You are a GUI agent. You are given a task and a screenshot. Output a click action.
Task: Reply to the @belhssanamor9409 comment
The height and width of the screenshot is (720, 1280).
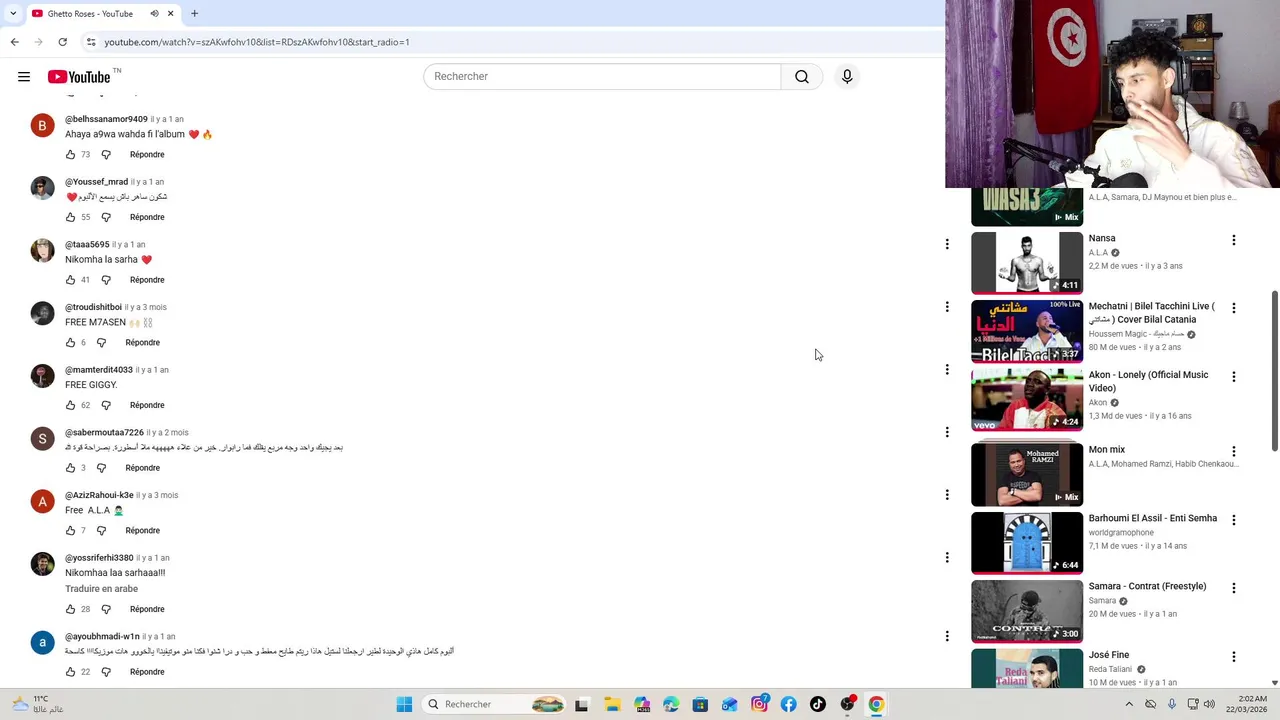click(x=147, y=155)
